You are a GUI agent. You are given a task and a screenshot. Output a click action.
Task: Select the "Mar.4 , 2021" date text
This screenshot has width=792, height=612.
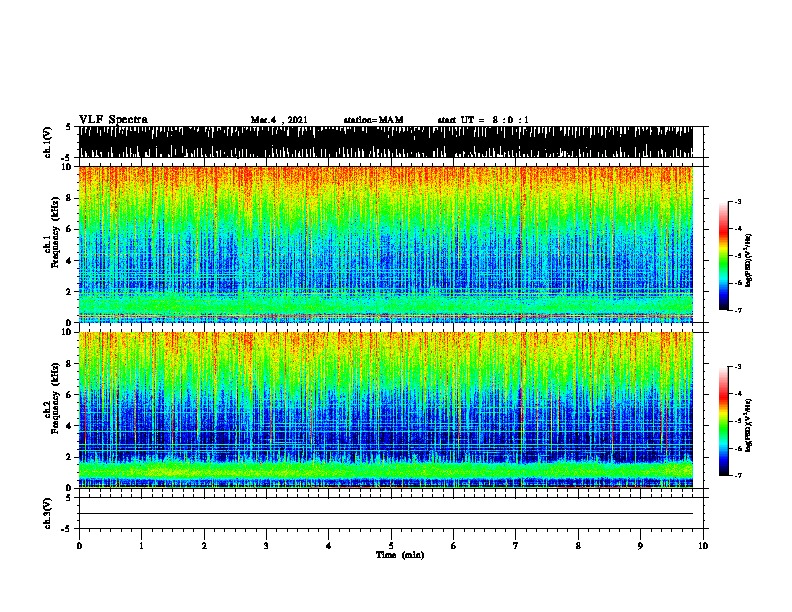(279, 120)
